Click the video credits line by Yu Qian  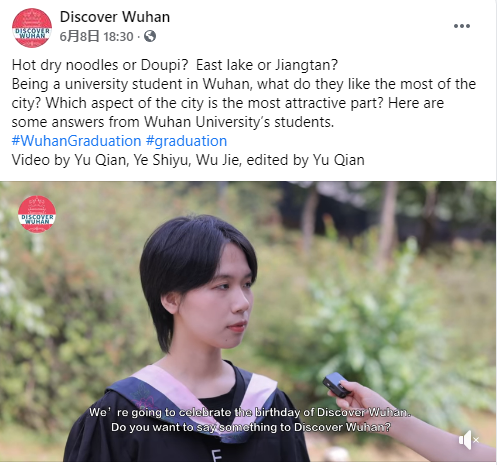pyautogui.click(x=188, y=160)
